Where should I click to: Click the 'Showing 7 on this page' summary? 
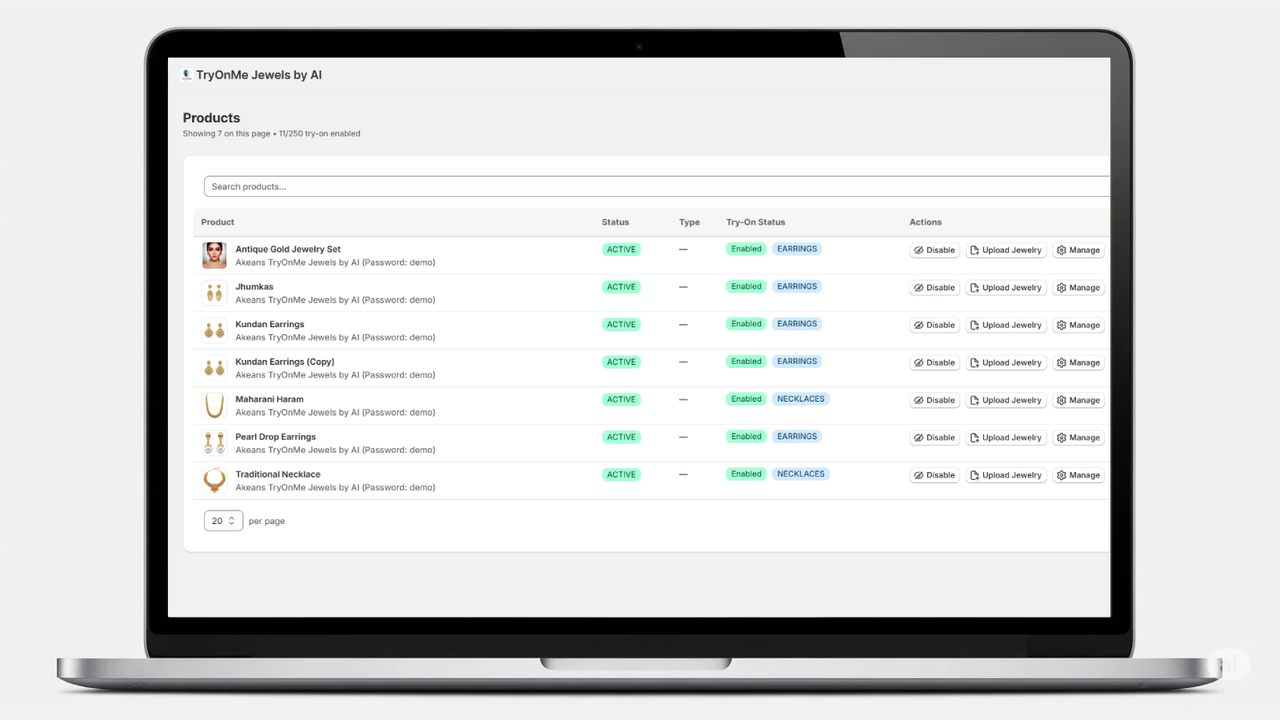pos(226,134)
